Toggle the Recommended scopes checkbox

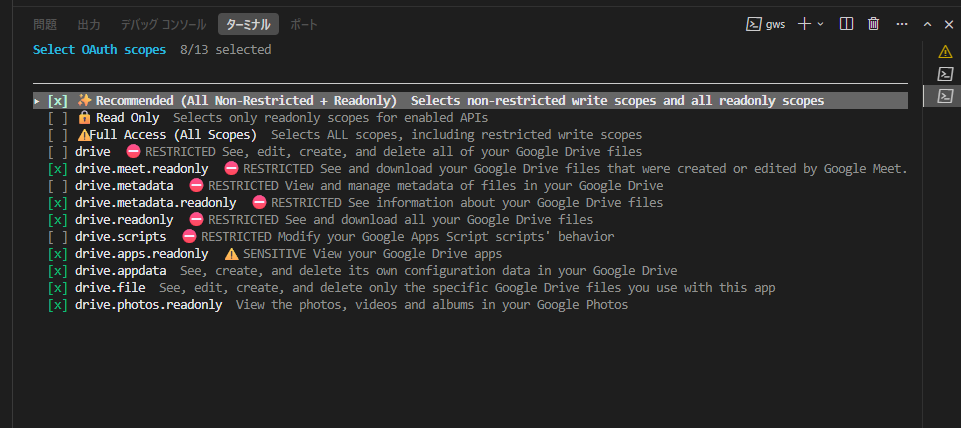click(x=58, y=100)
